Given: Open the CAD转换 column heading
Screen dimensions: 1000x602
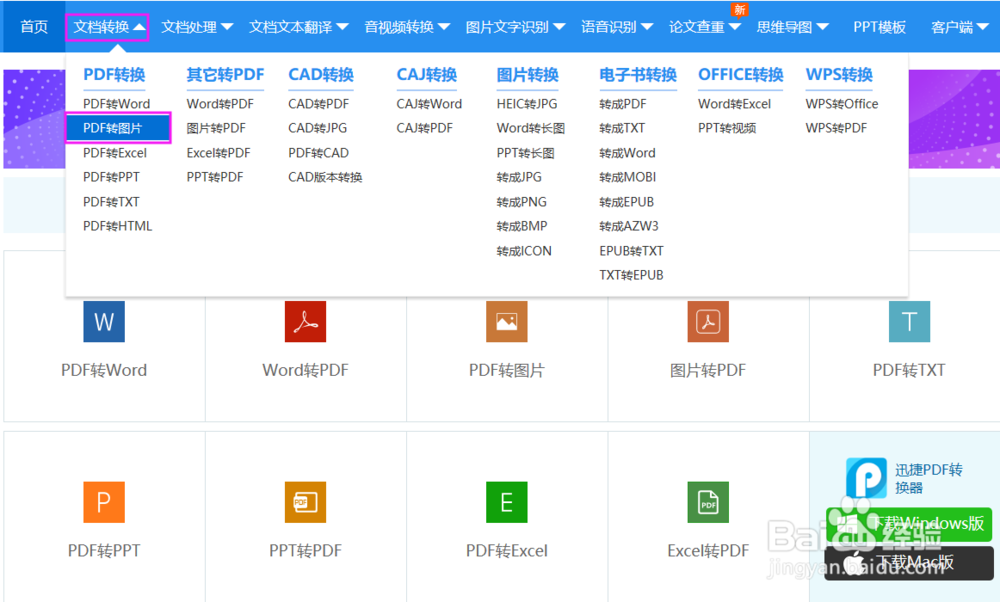Looking at the screenshot, I should click(x=321, y=75).
